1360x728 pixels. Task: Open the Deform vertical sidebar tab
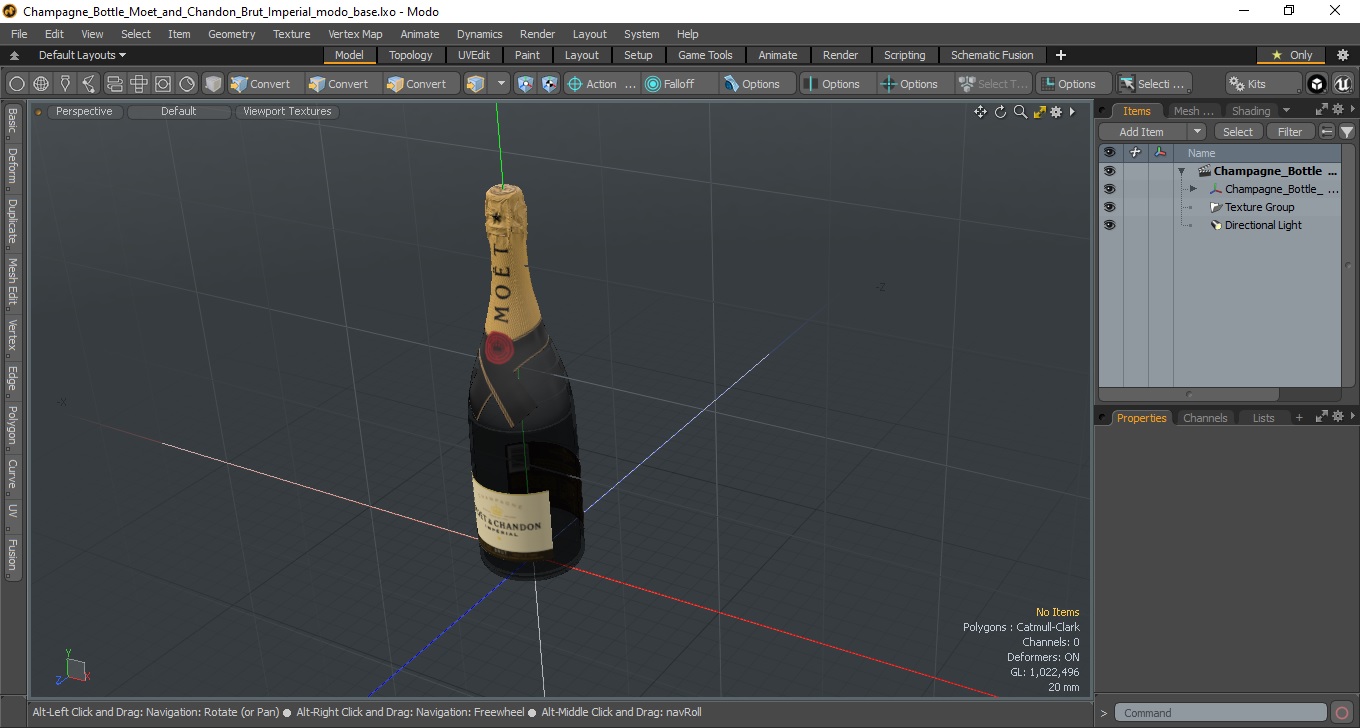12,166
